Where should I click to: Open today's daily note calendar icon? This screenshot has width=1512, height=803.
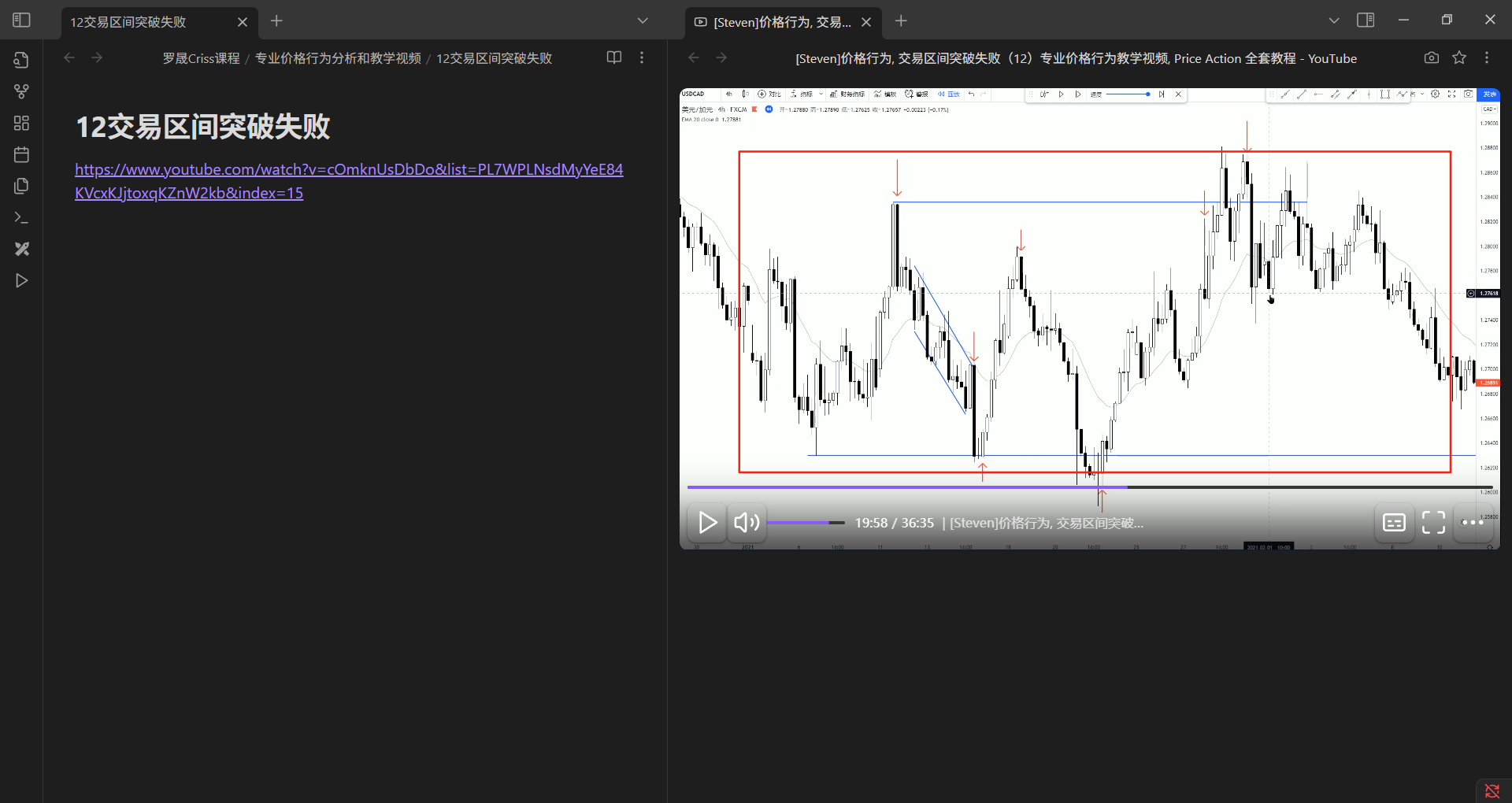pyautogui.click(x=21, y=154)
